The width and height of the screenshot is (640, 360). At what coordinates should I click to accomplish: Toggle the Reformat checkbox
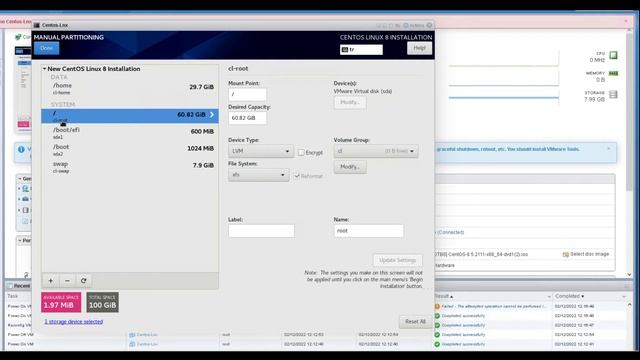pyautogui.click(x=297, y=176)
